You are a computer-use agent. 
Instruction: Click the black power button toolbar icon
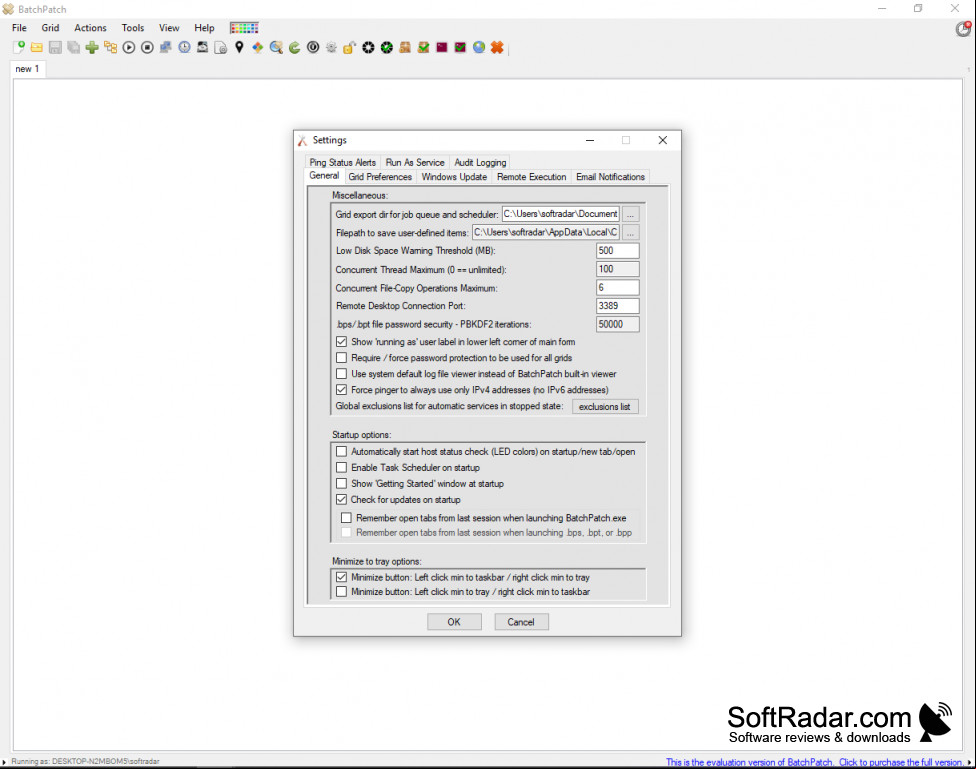tap(313, 47)
